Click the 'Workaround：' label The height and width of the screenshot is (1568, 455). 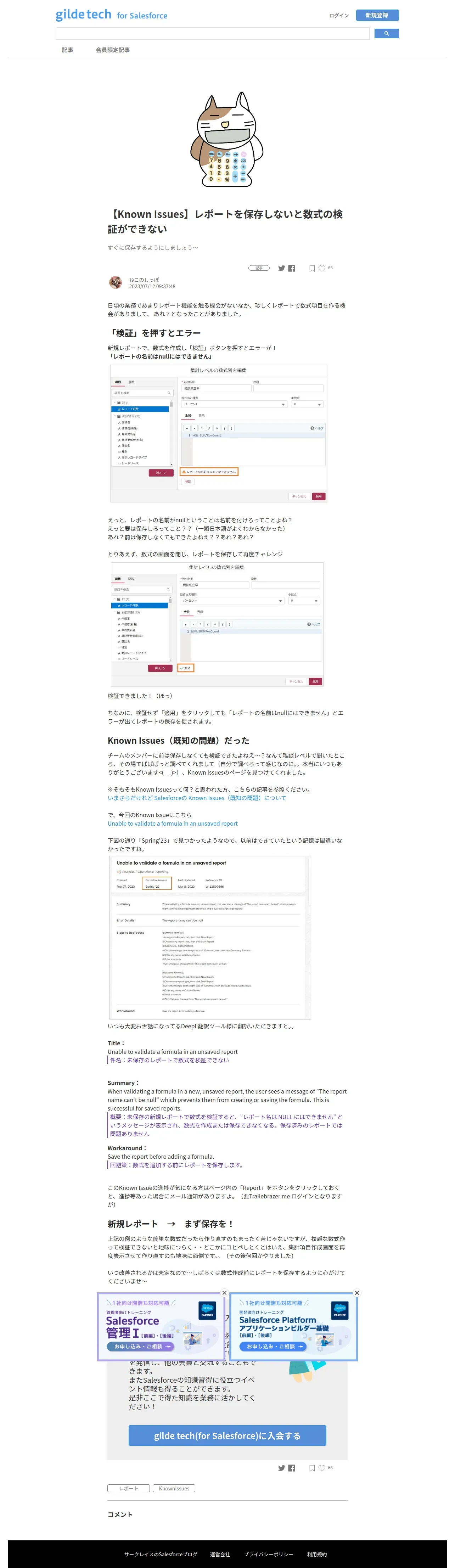pos(127,1147)
